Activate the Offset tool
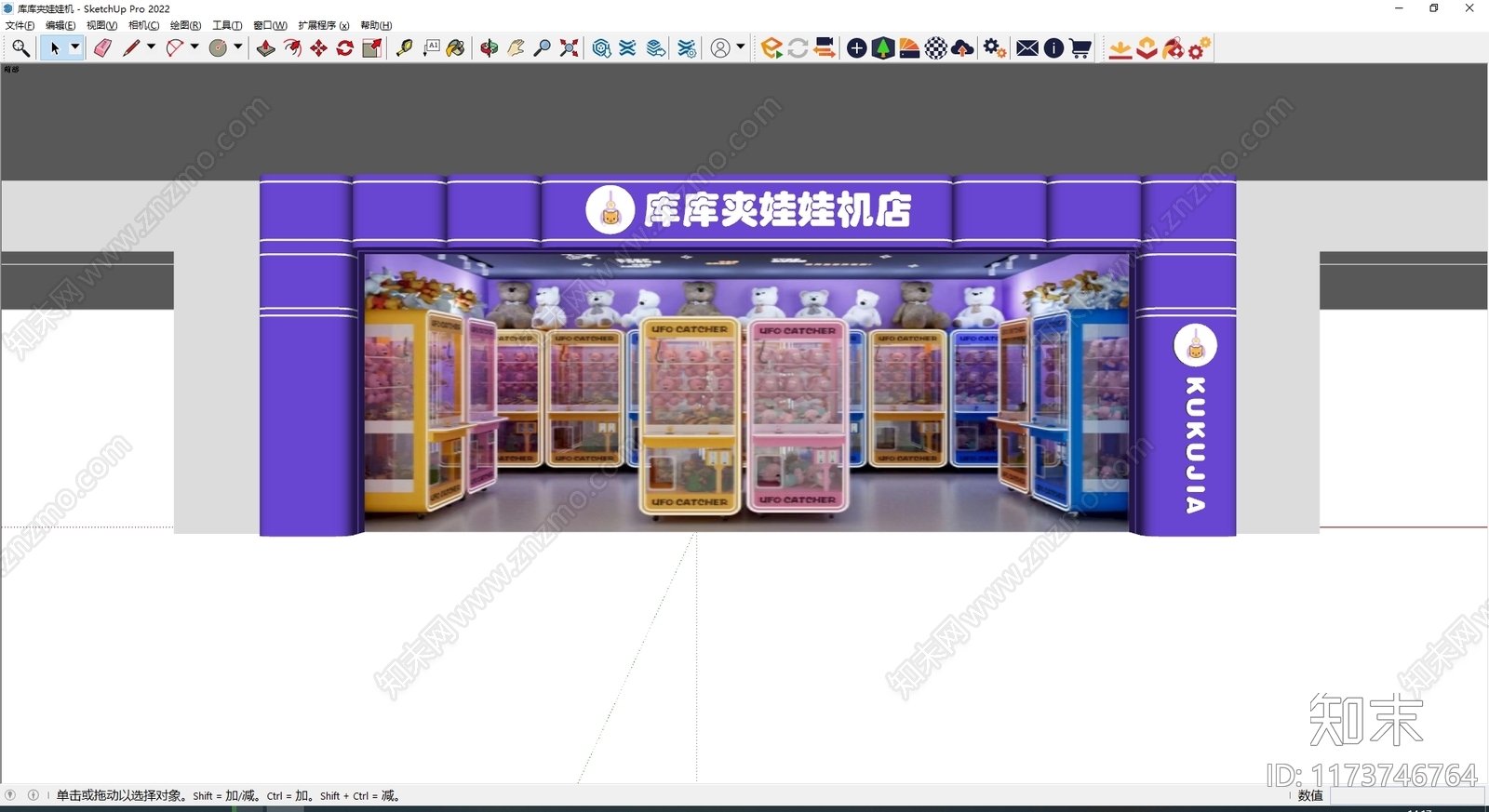1489x812 pixels. (292, 48)
